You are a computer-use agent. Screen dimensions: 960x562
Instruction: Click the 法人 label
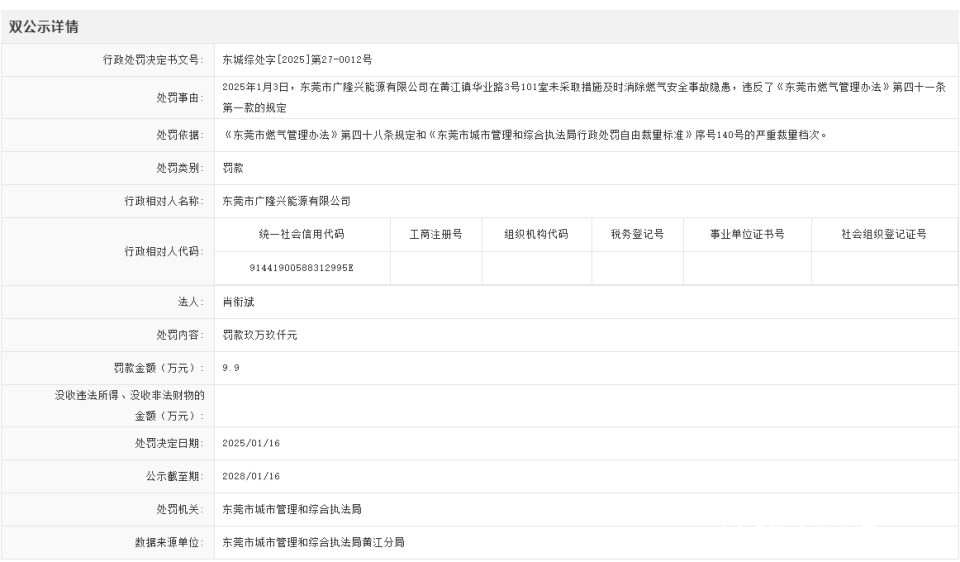[x=191, y=302]
